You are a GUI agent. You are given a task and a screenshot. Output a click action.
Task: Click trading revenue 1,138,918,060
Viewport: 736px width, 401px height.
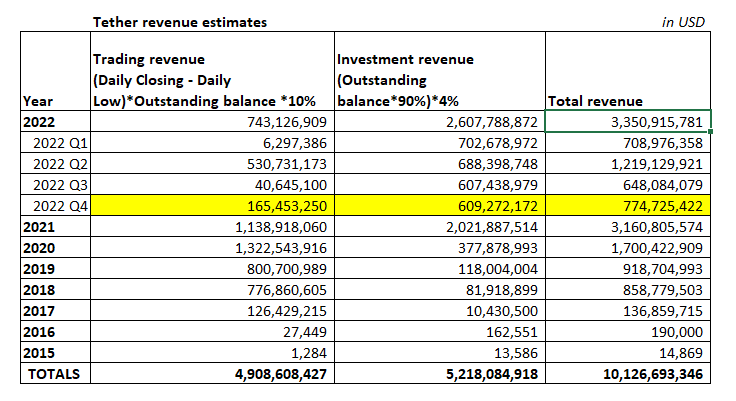(x=212, y=226)
